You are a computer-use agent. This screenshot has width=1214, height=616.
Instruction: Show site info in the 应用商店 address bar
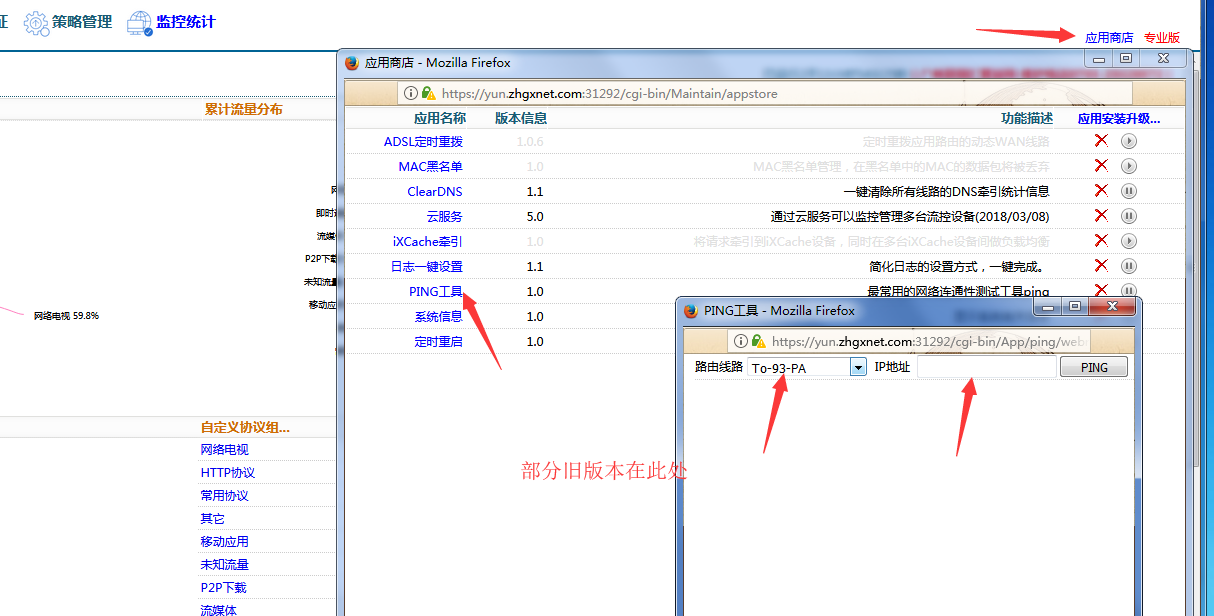click(x=411, y=93)
